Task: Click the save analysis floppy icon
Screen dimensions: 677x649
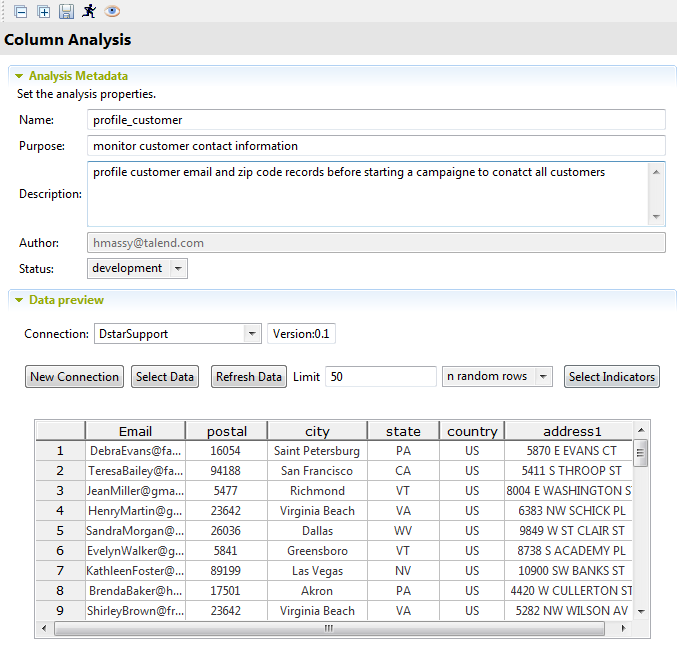Action: [66, 11]
